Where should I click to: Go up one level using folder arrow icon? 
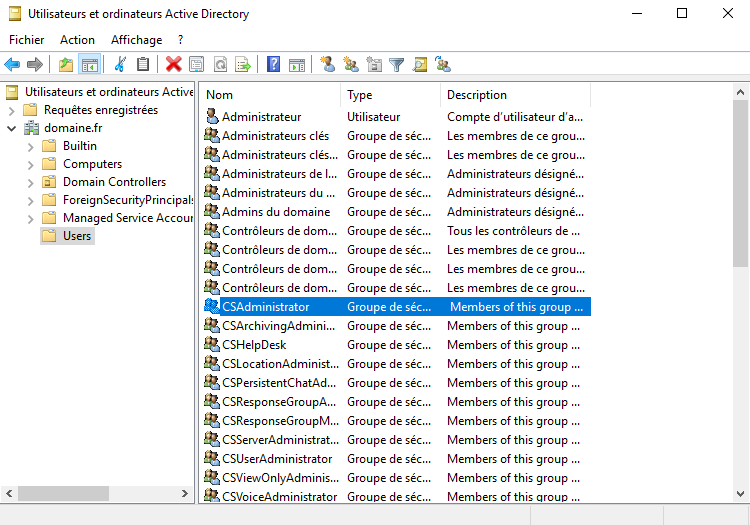(x=66, y=64)
